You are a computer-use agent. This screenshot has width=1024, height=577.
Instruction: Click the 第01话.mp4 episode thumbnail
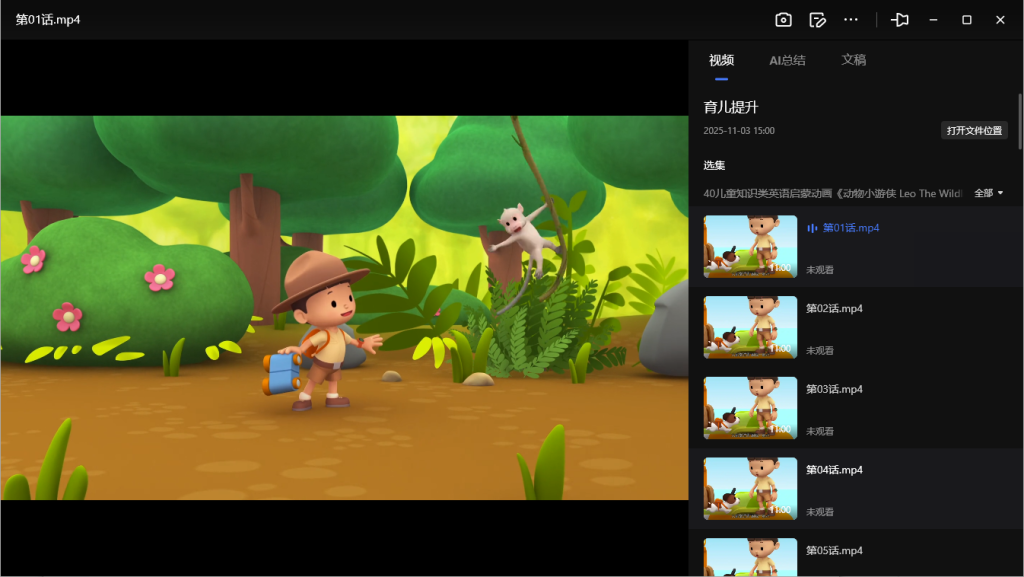750,246
